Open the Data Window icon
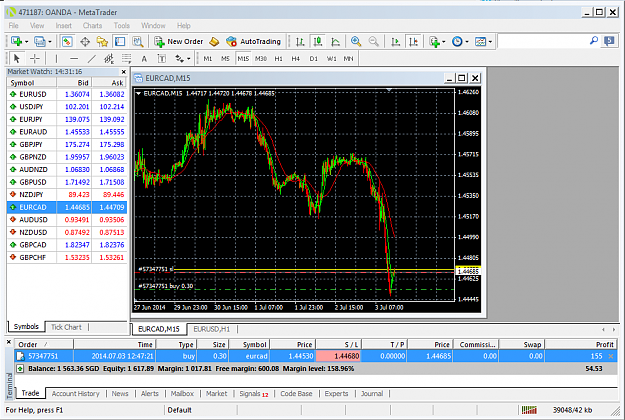This screenshot has width=625, height=420. (85, 41)
